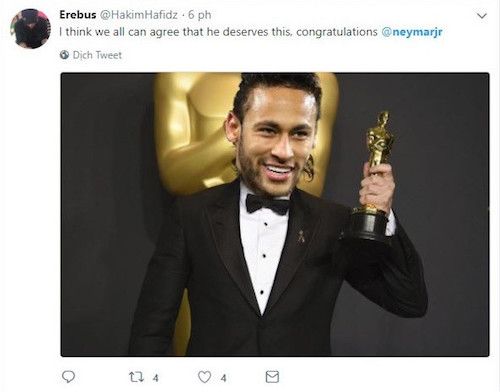Translate tweet using Dịch Tweet link

click(x=97, y=55)
